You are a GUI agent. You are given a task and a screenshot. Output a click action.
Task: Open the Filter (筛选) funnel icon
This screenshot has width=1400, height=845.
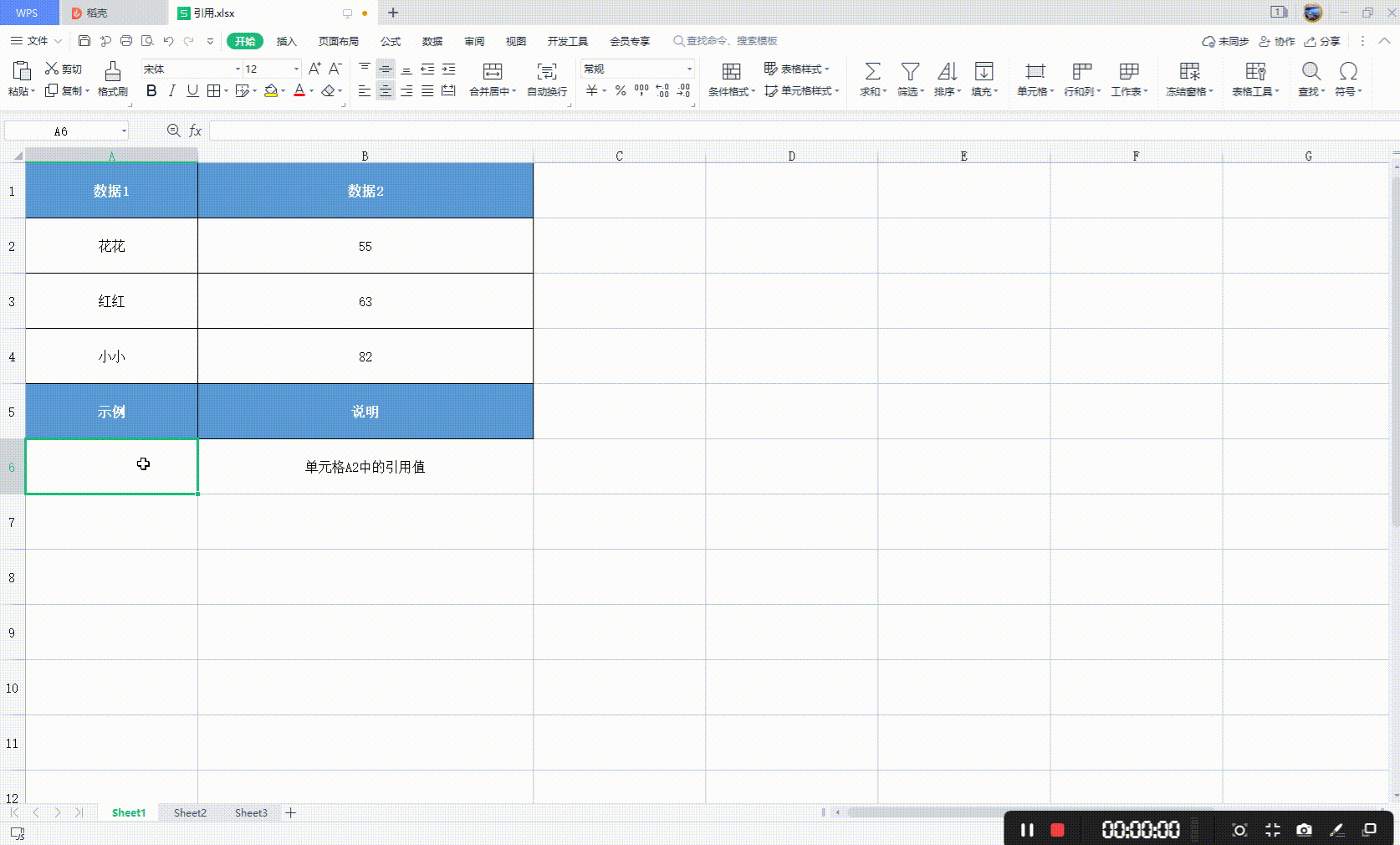(910, 72)
